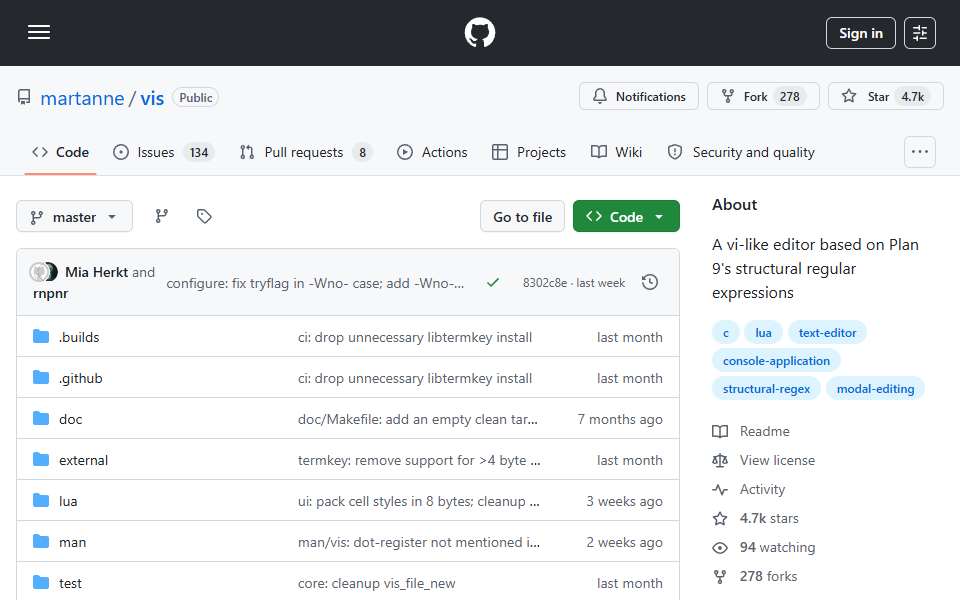Open commit 'ui: pack cell styles in 8 bytes'

(419, 501)
